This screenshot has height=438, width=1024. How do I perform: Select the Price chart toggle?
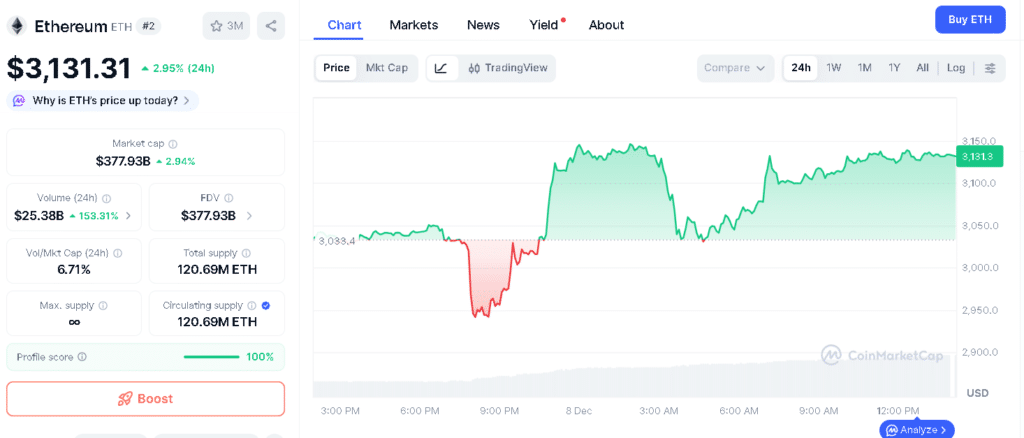click(x=336, y=69)
